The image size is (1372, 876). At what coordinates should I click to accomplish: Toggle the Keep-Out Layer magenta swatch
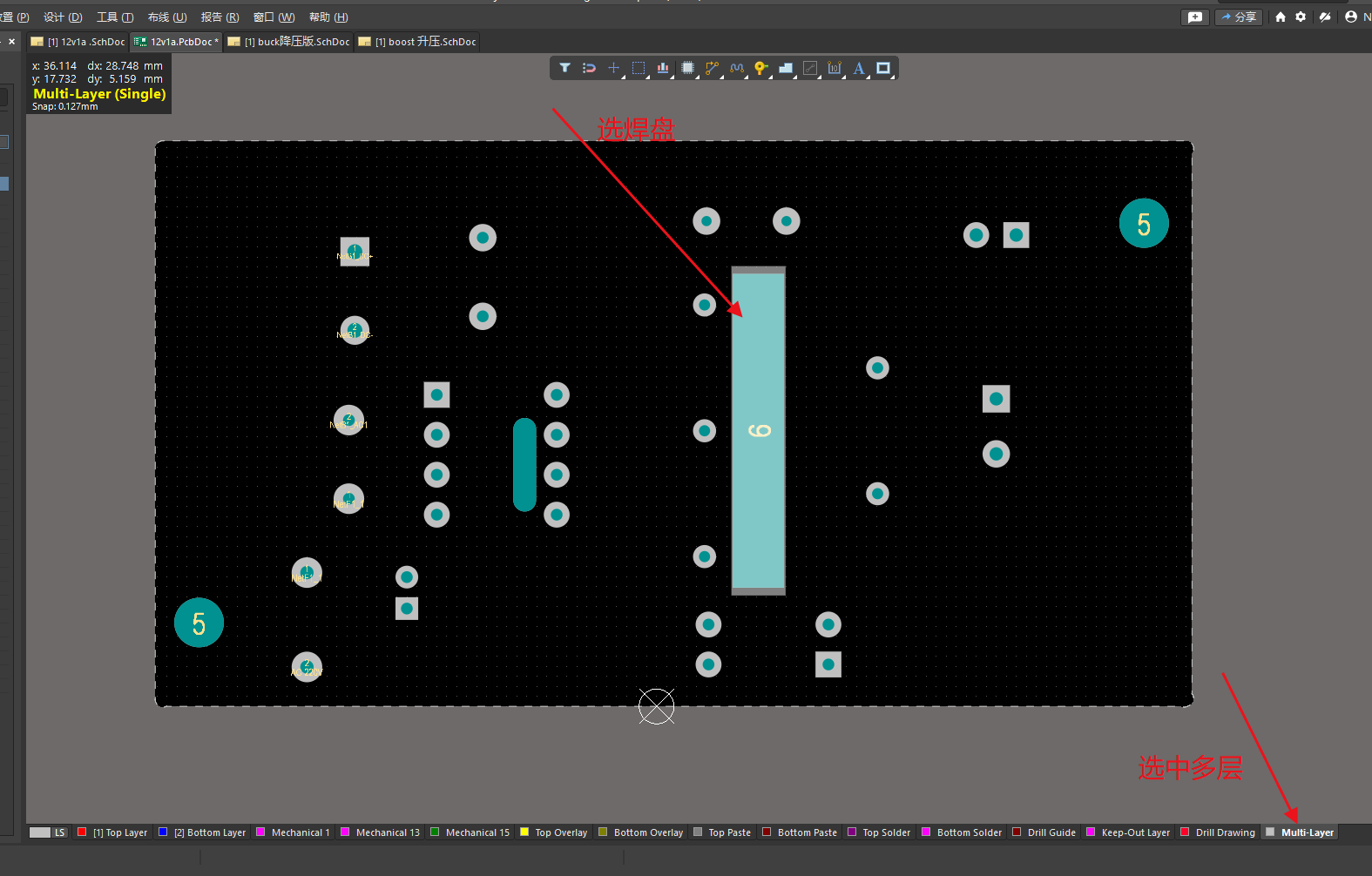1091,832
